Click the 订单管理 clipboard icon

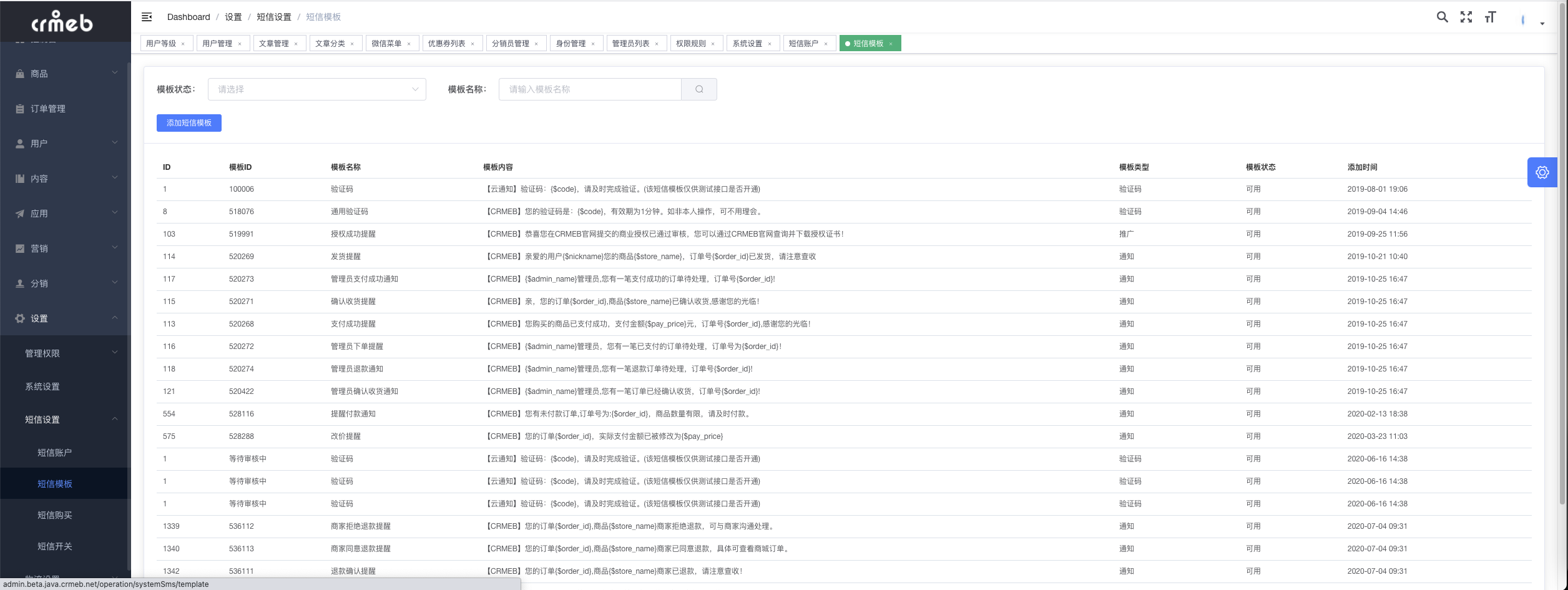click(20, 109)
